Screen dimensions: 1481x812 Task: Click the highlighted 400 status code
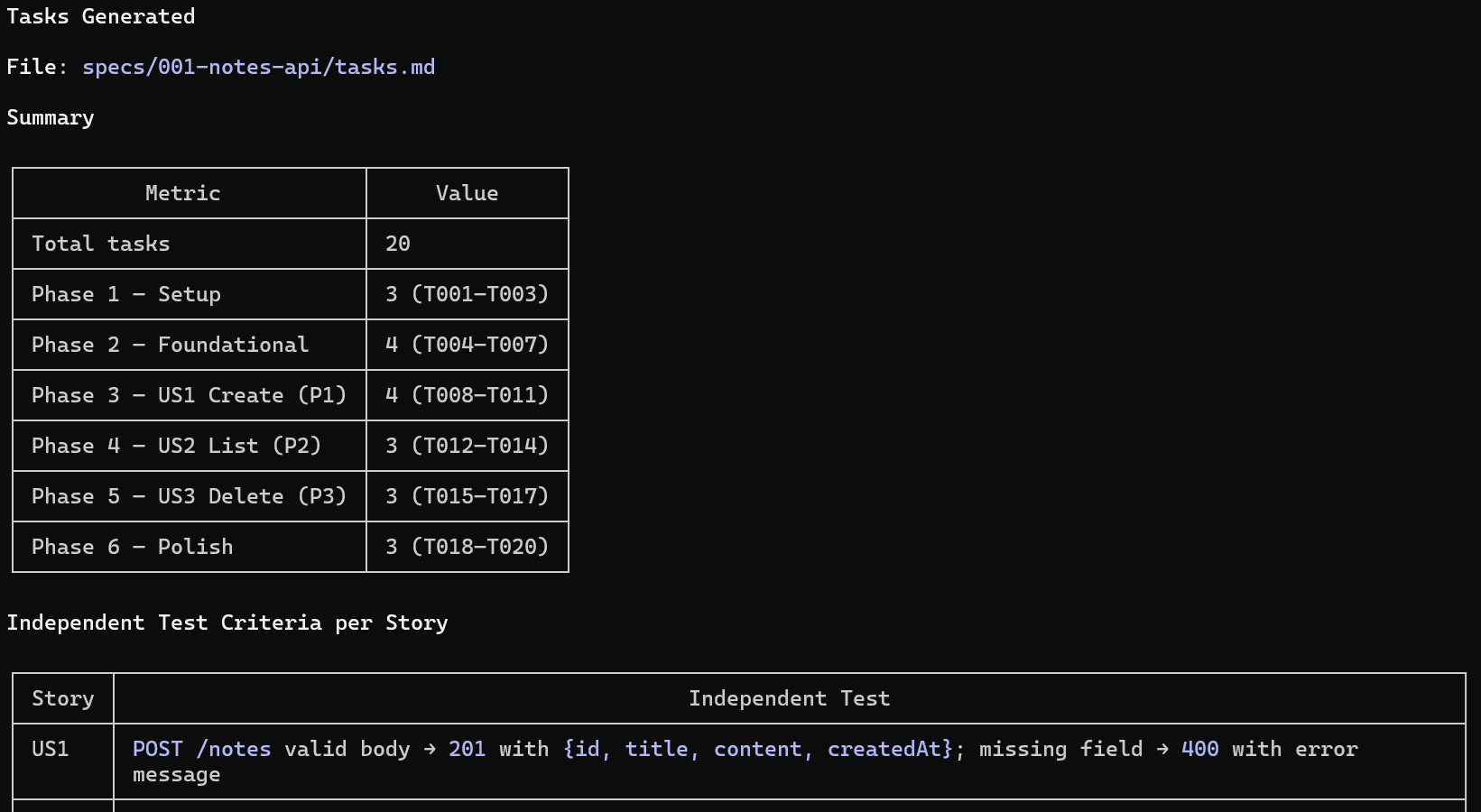click(x=1200, y=748)
